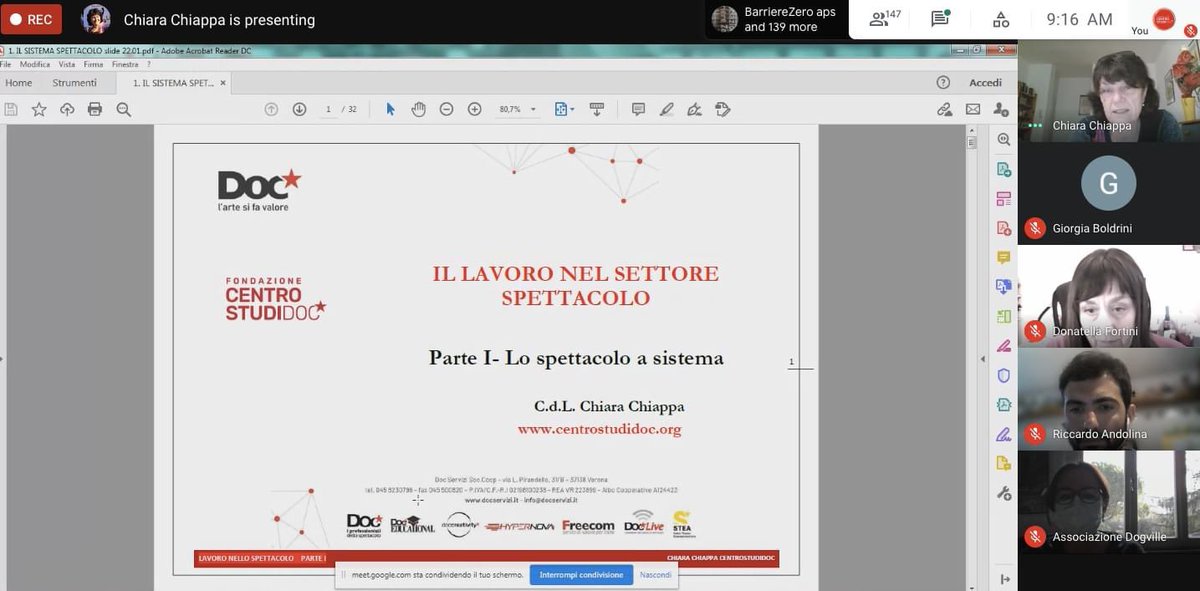Click the sidebar Protect shield tool
The height and width of the screenshot is (591, 1200).
point(1003,376)
